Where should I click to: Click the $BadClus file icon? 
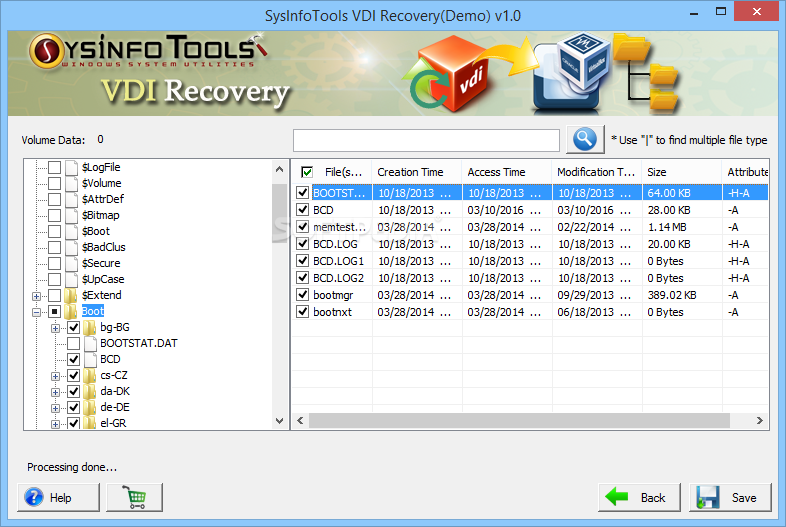(72, 247)
